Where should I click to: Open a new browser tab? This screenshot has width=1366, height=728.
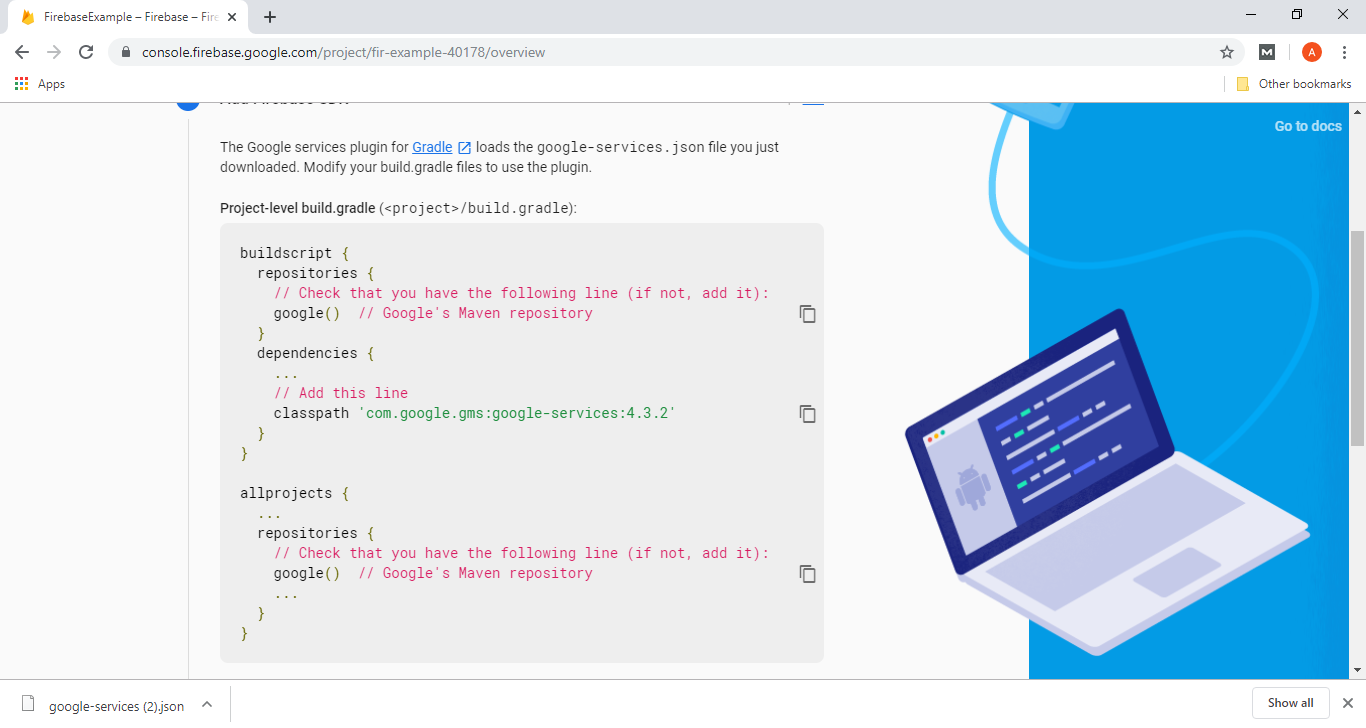[x=270, y=17]
